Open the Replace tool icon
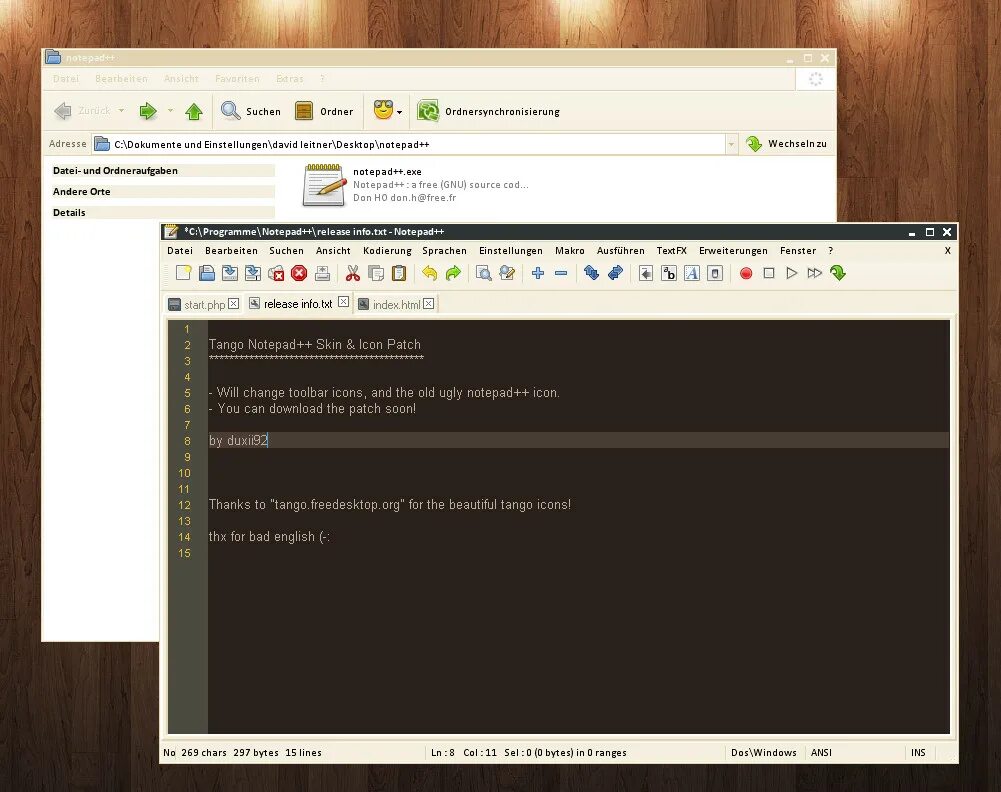 [x=507, y=273]
